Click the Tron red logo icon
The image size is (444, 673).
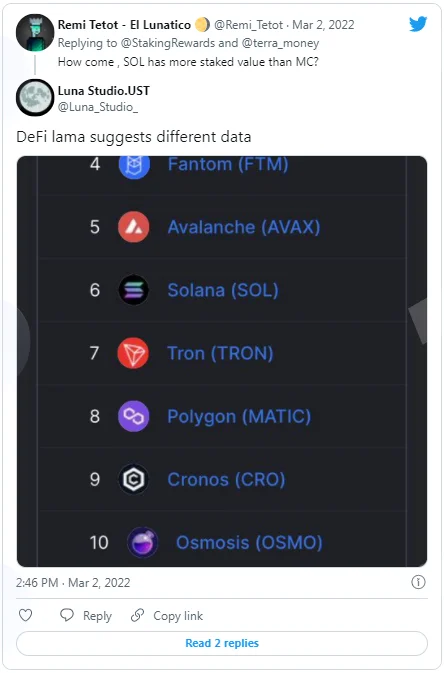tap(134, 353)
